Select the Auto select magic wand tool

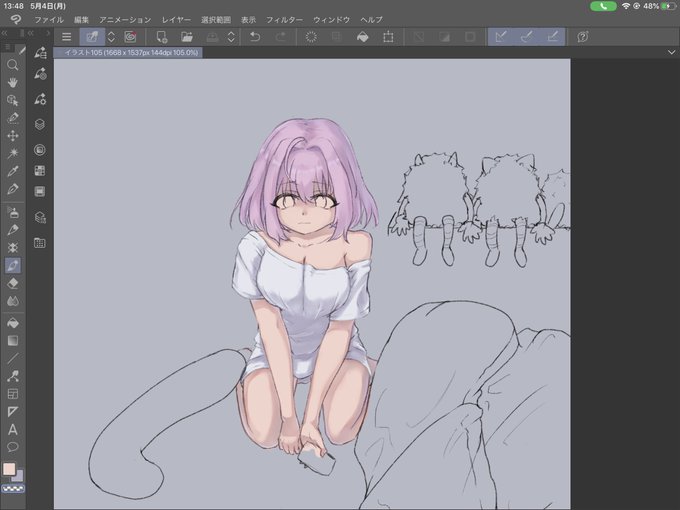[x=13, y=153]
